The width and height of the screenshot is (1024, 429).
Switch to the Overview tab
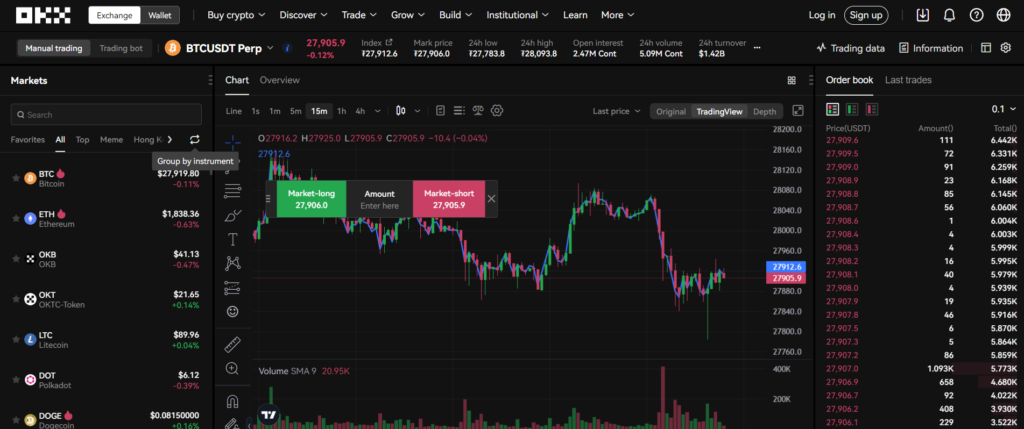pyautogui.click(x=280, y=80)
